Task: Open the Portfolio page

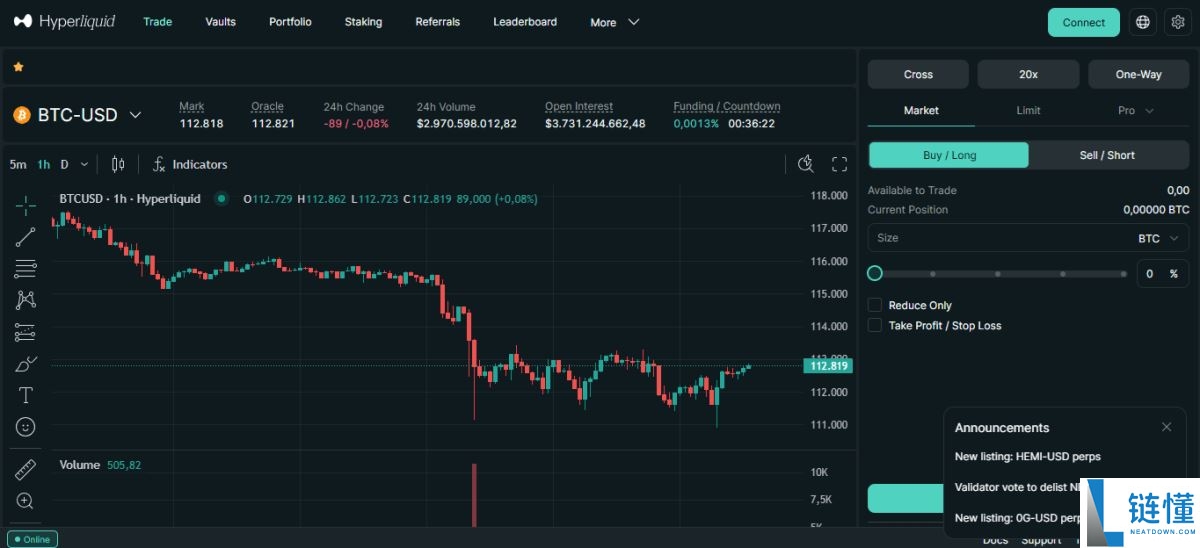Action: click(x=290, y=21)
